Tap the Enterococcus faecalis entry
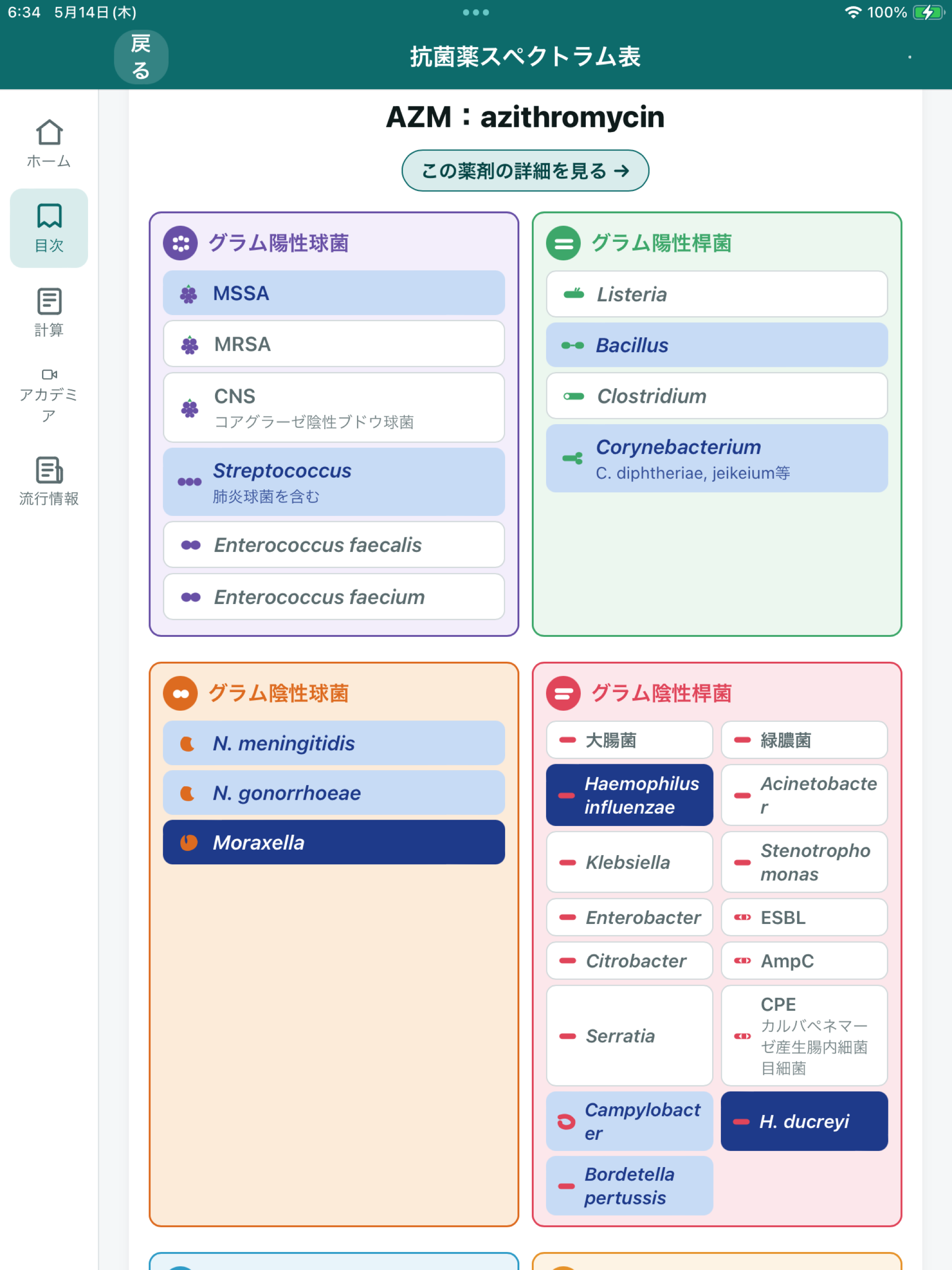This screenshot has height=1270, width=952. (x=334, y=545)
